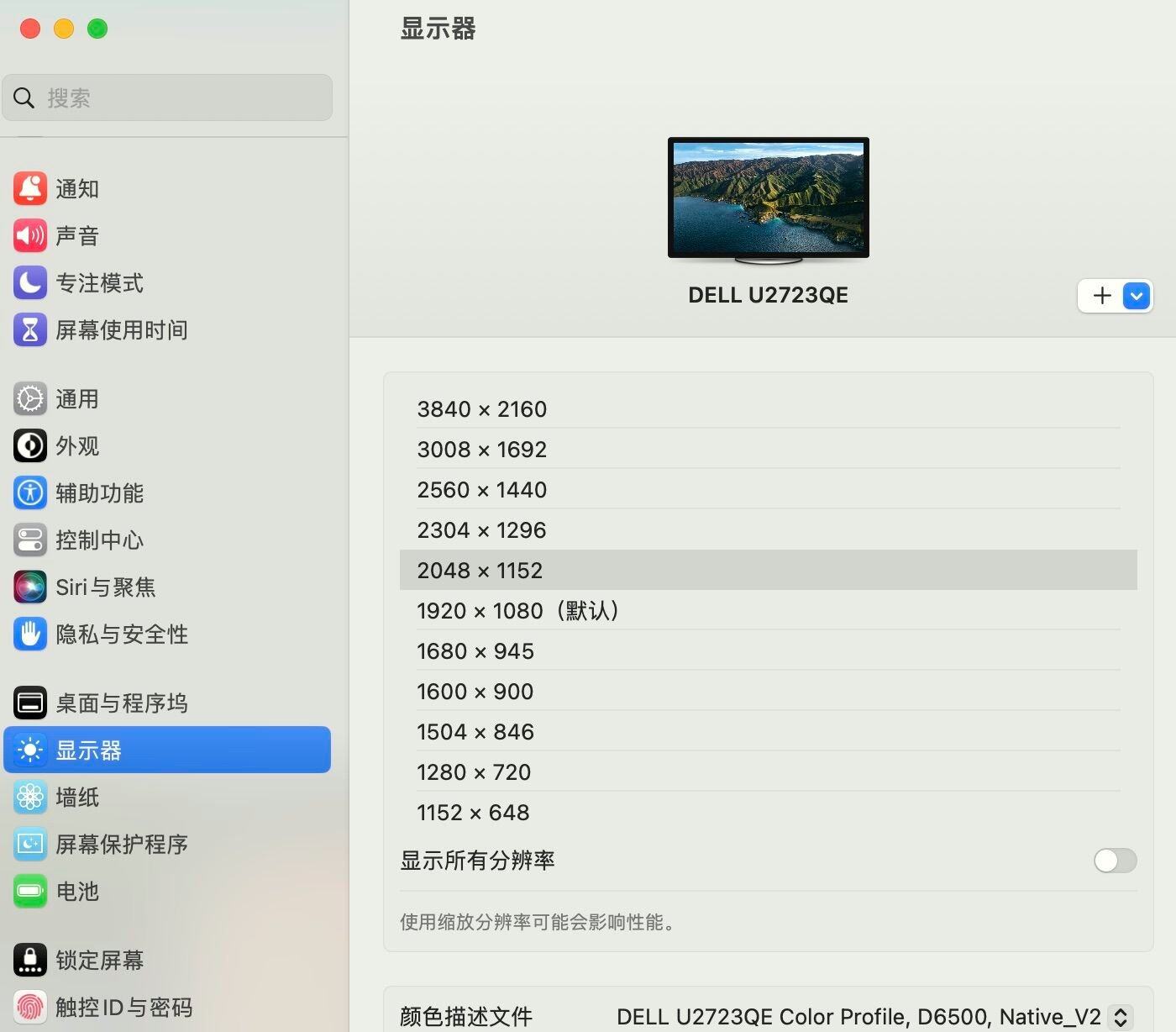Click the Sound speaker icon

(30, 235)
